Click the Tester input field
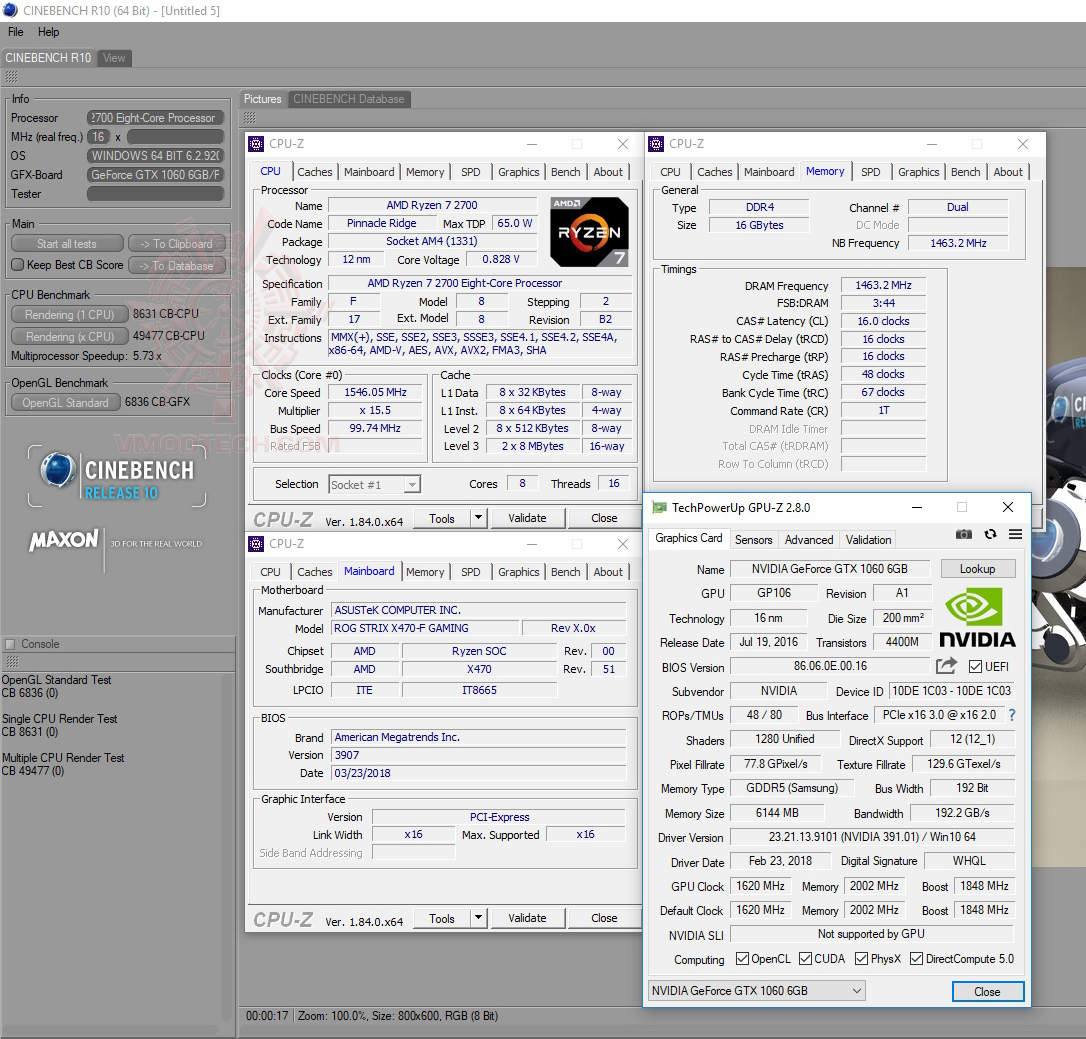Image resolution: width=1086 pixels, height=1039 pixels. (x=156, y=194)
